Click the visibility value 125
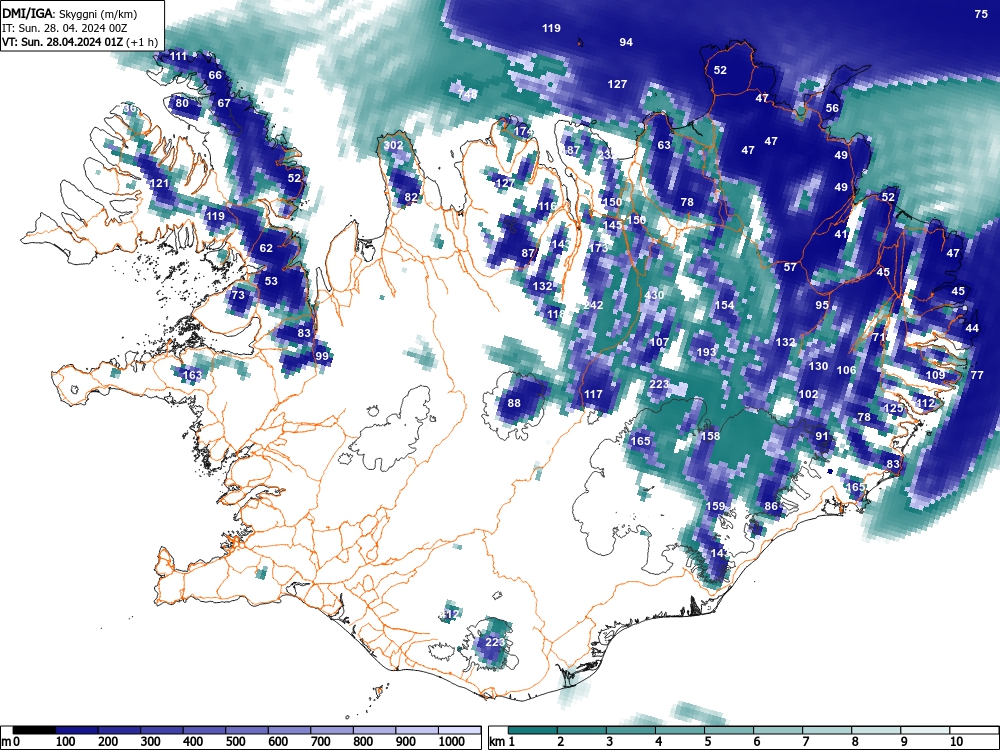 894,409
